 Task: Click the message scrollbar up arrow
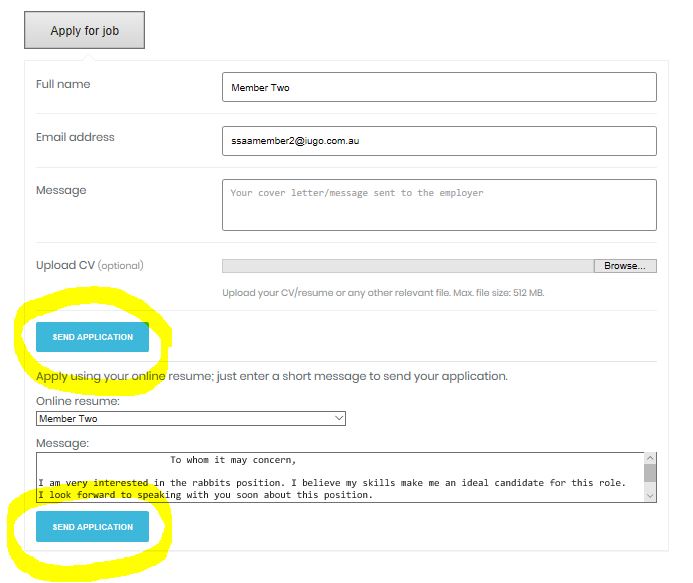click(x=650, y=459)
